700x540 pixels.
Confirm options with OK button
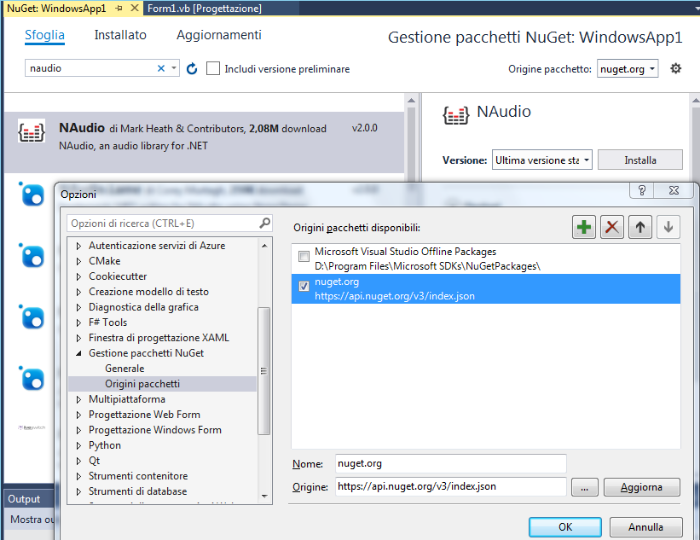point(565,527)
